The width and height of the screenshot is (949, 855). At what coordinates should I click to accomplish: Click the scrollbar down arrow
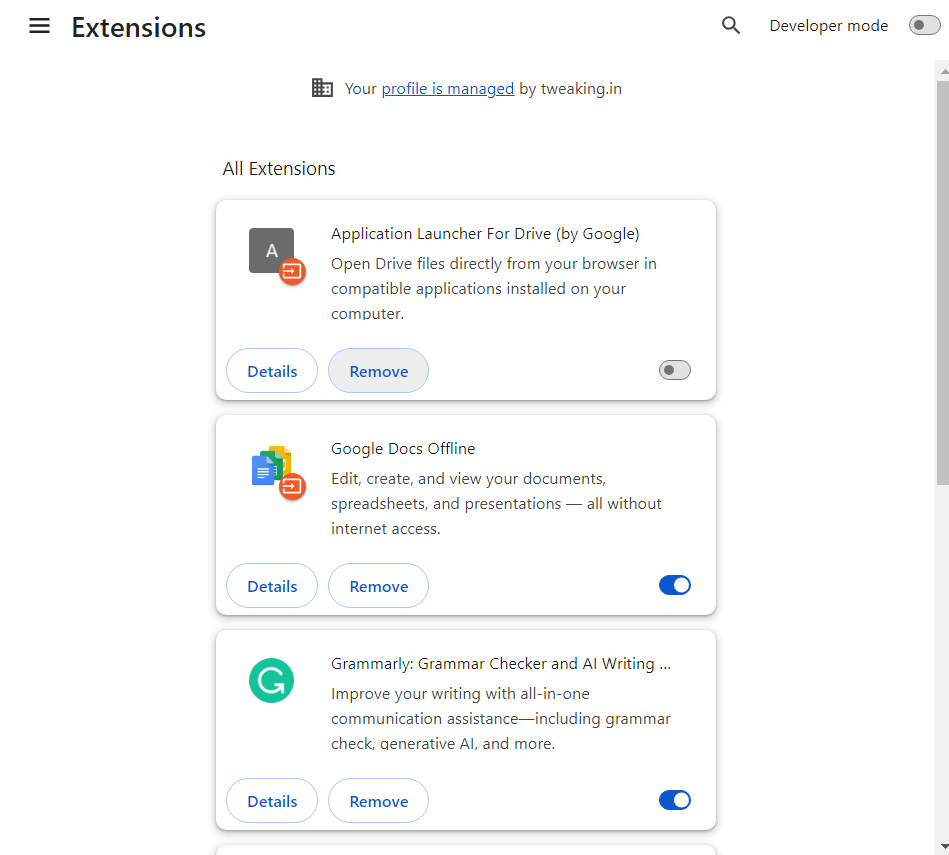[942, 847]
